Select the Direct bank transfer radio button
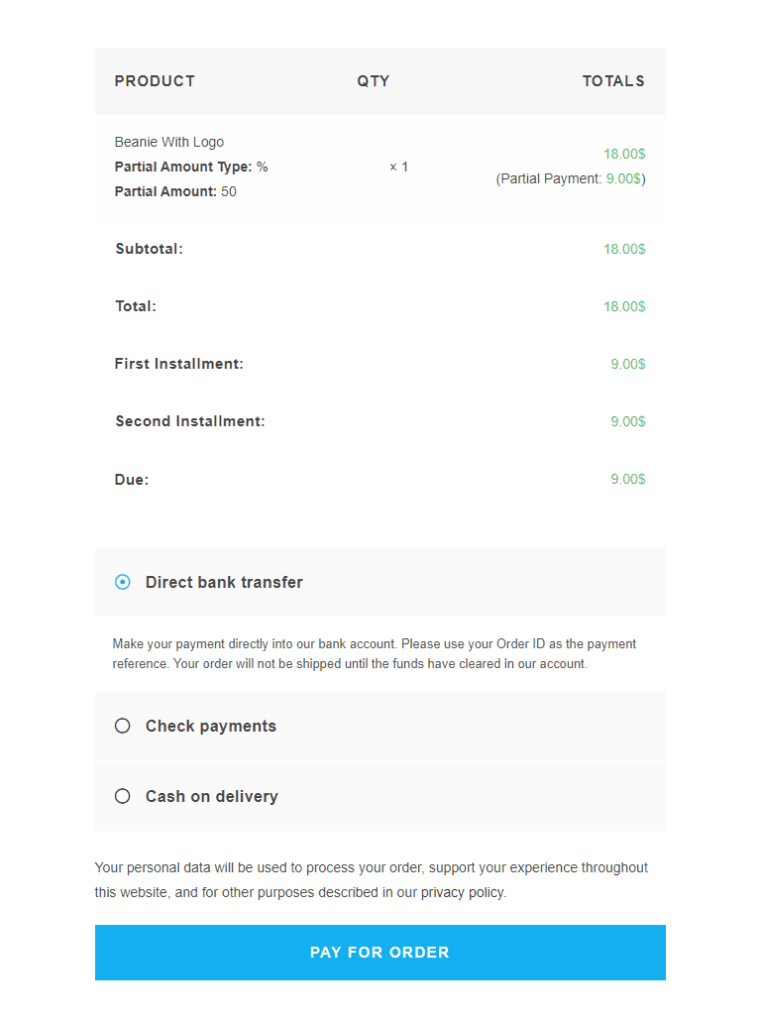 [x=122, y=581]
